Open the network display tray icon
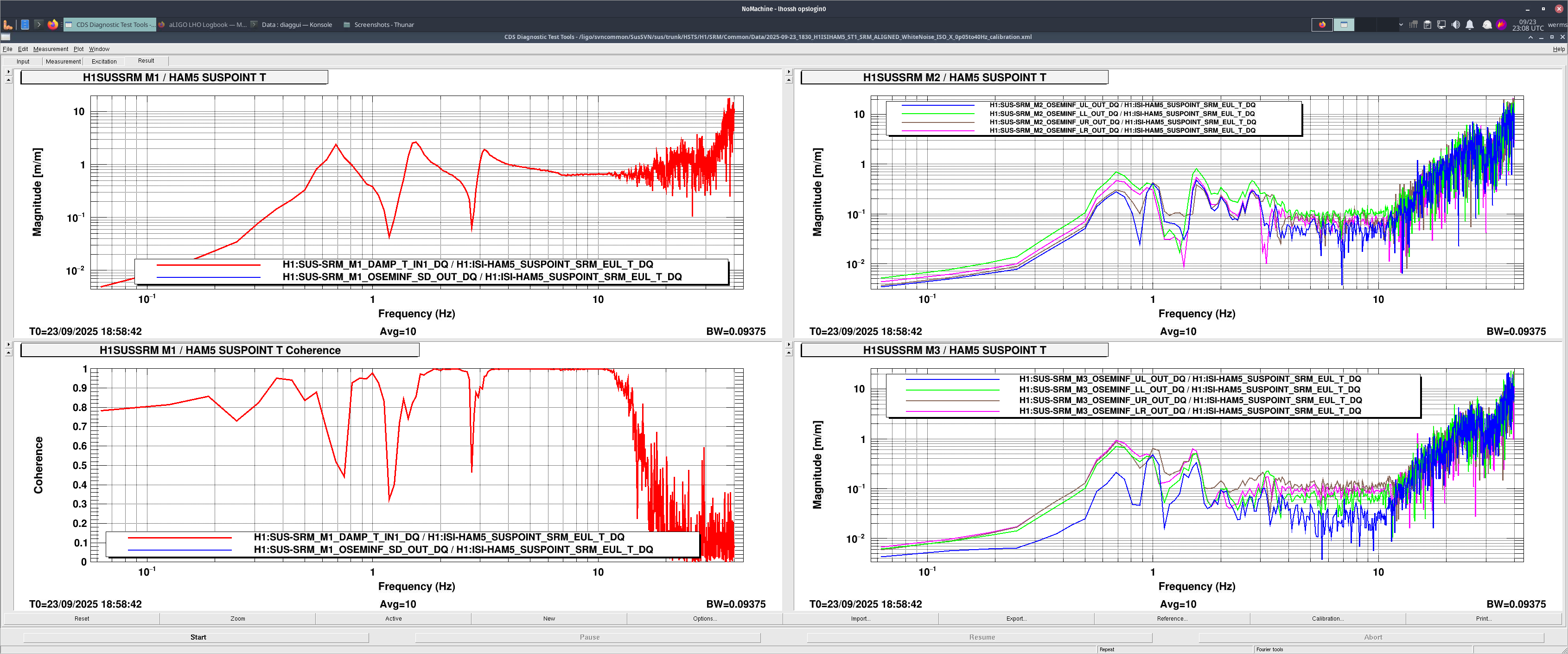 coord(1441,25)
